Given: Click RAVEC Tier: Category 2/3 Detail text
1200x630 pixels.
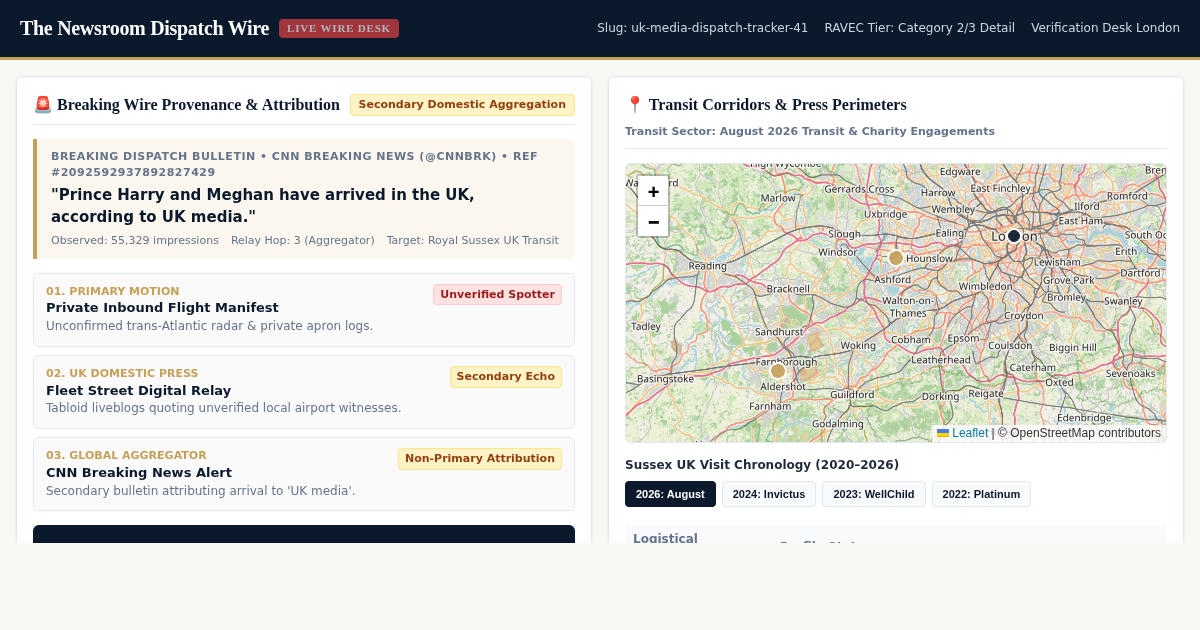Looking at the screenshot, I should 919,28.
